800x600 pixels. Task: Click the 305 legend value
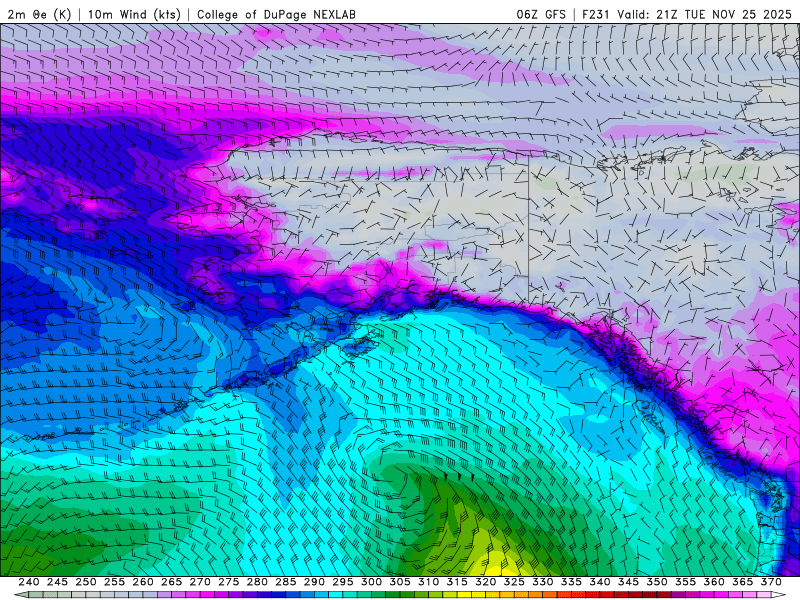tap(400, 582)
